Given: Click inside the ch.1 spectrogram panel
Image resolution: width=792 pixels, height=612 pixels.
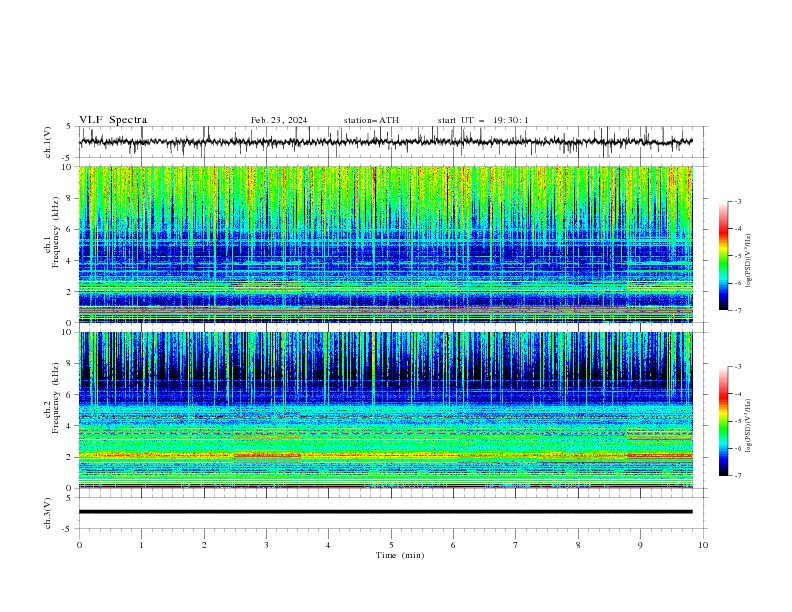Looking at the screenshot, I should pos(386,244).
